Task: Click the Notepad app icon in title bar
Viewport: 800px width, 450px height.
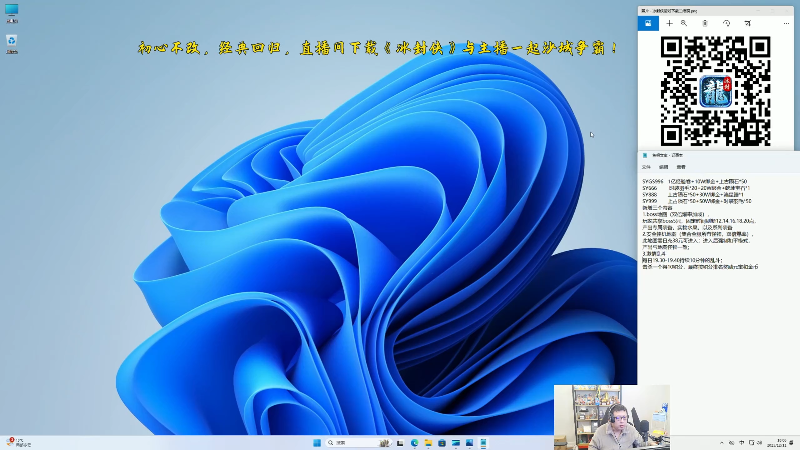Action: point(645,155)
